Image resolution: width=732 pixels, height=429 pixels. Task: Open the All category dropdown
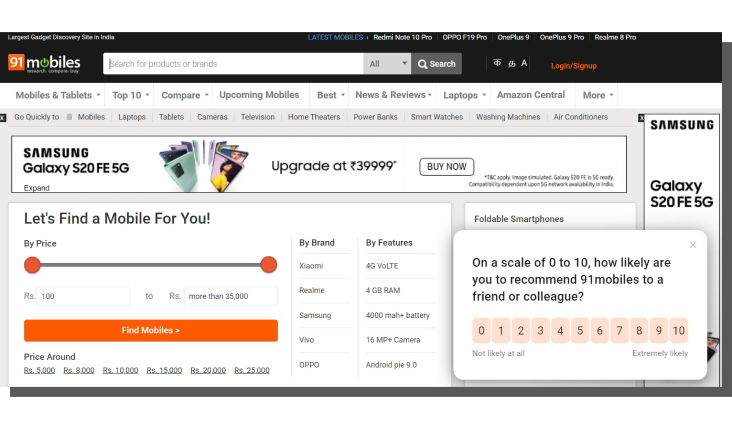tap(387, 64)
